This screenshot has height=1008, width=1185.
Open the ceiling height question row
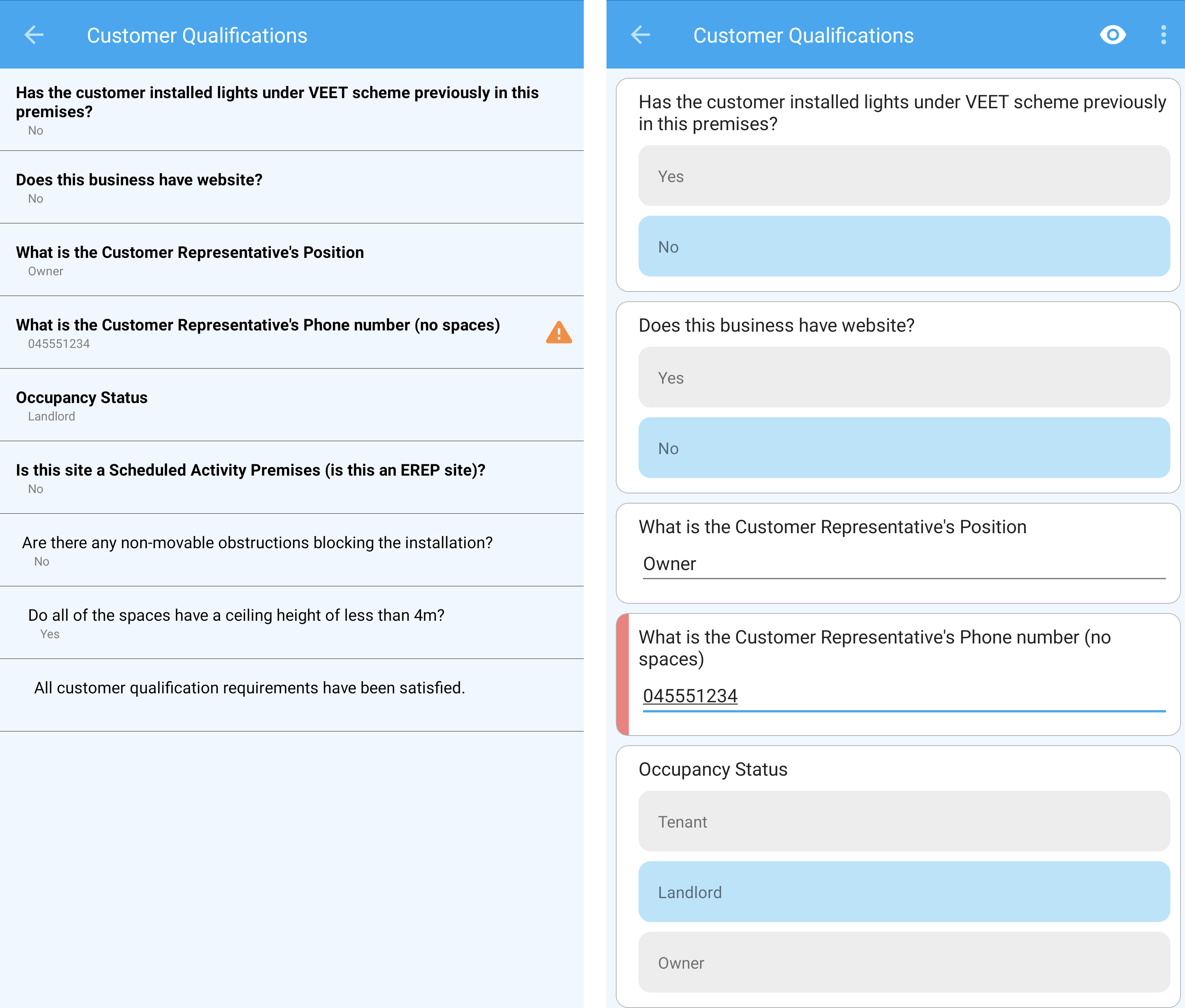pos(291,623)
